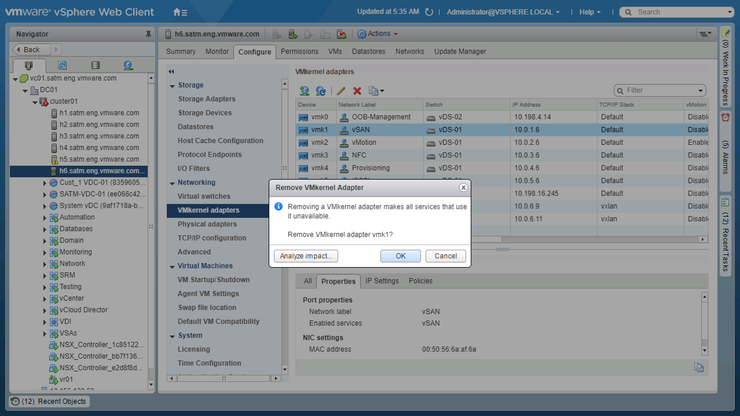Open the Recent Tasks side panel
Viewport: 740px width, 416px height.
click(x=725, y=235)
